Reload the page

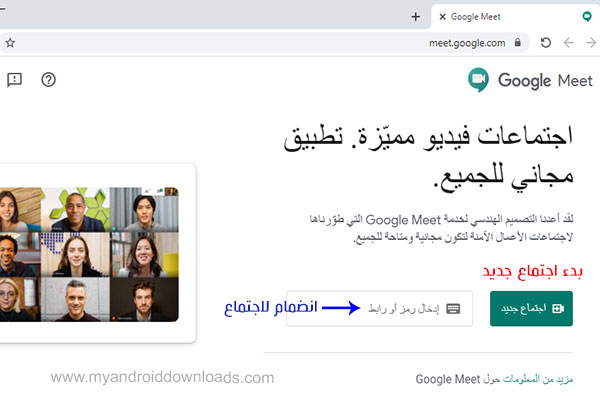coord(546,42)
